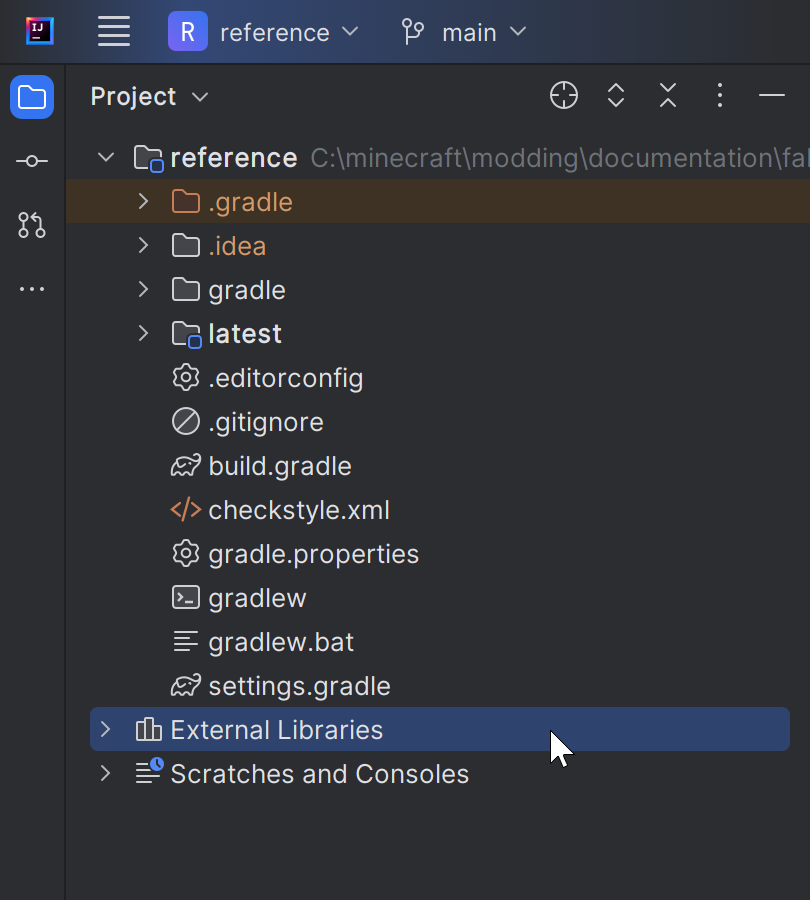Viewport: 810px width, 900px height.
Task: Hide the Project panel with minimize dash
Action: [x=772, y=96]
